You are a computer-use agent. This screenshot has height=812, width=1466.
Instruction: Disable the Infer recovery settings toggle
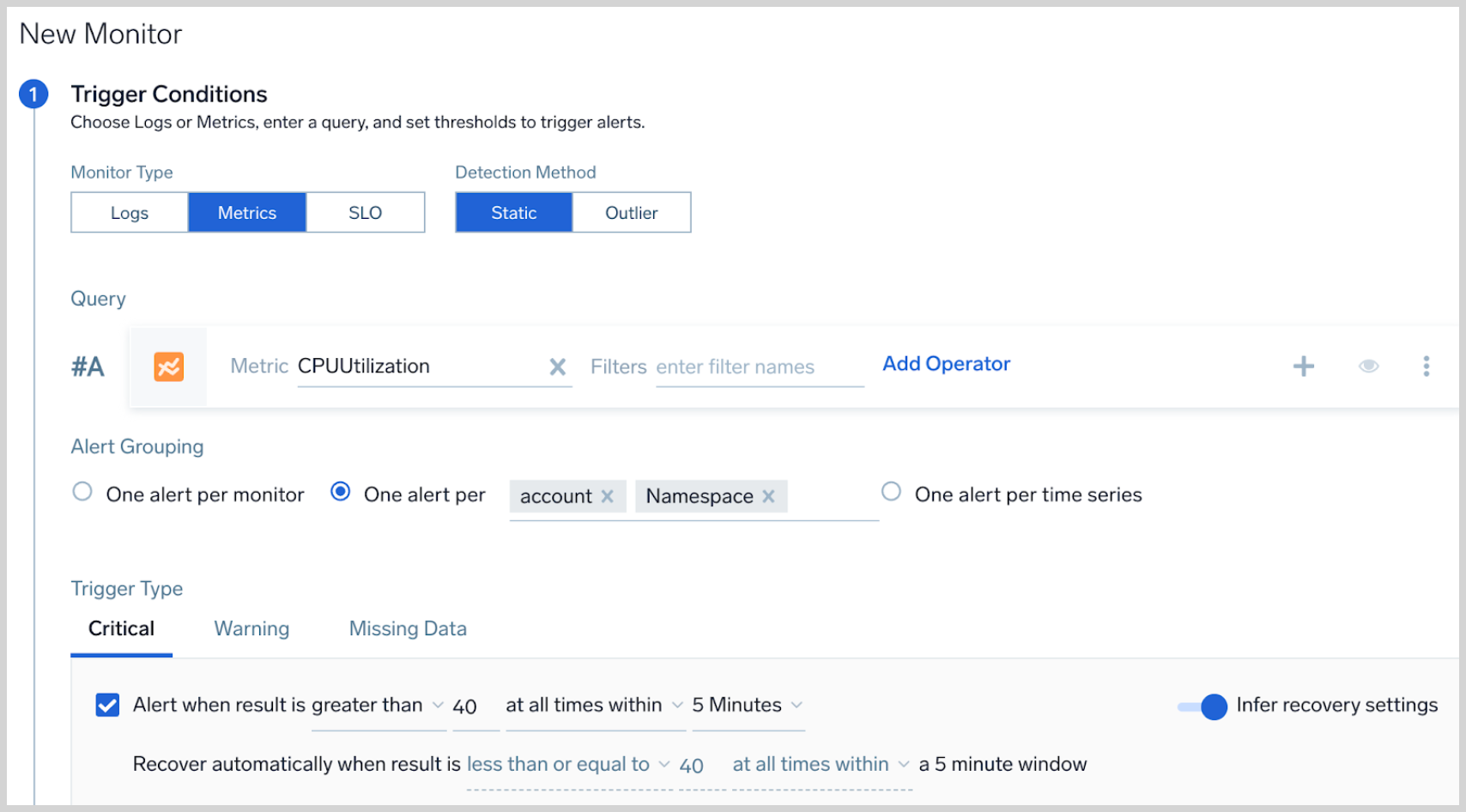point(1202,706)
